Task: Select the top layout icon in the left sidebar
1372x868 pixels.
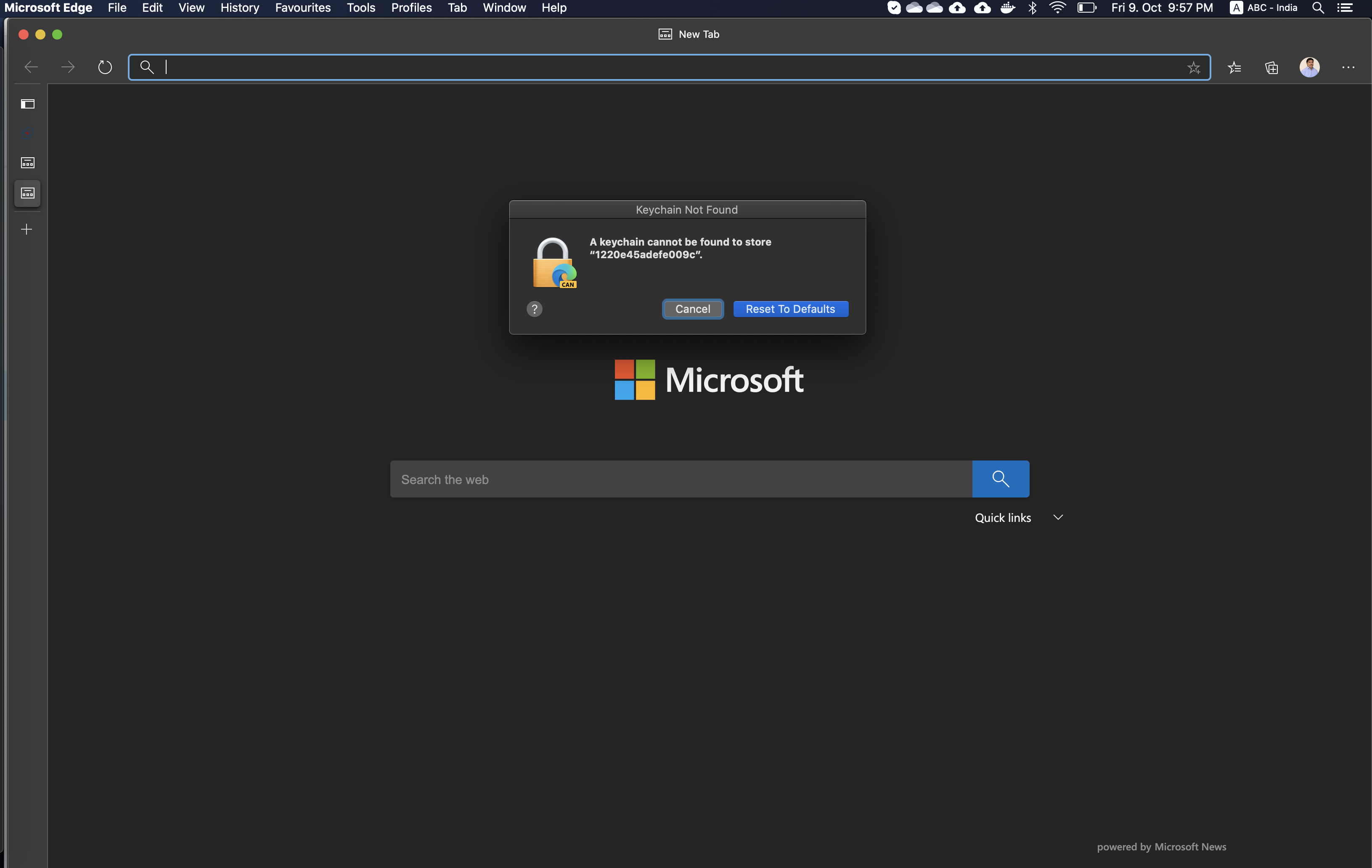Action: [x=27, y=104]
